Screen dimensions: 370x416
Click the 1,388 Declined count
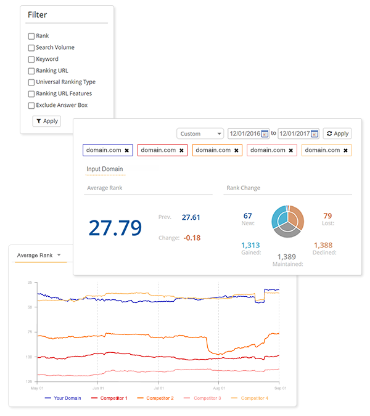323,245
